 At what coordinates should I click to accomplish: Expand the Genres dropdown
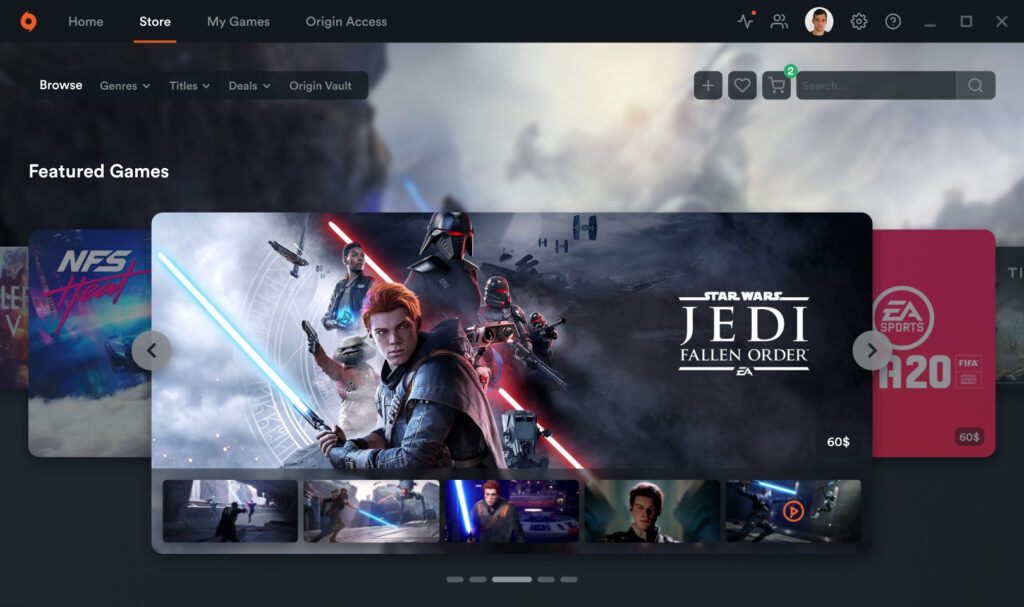(x=125, y=86)
